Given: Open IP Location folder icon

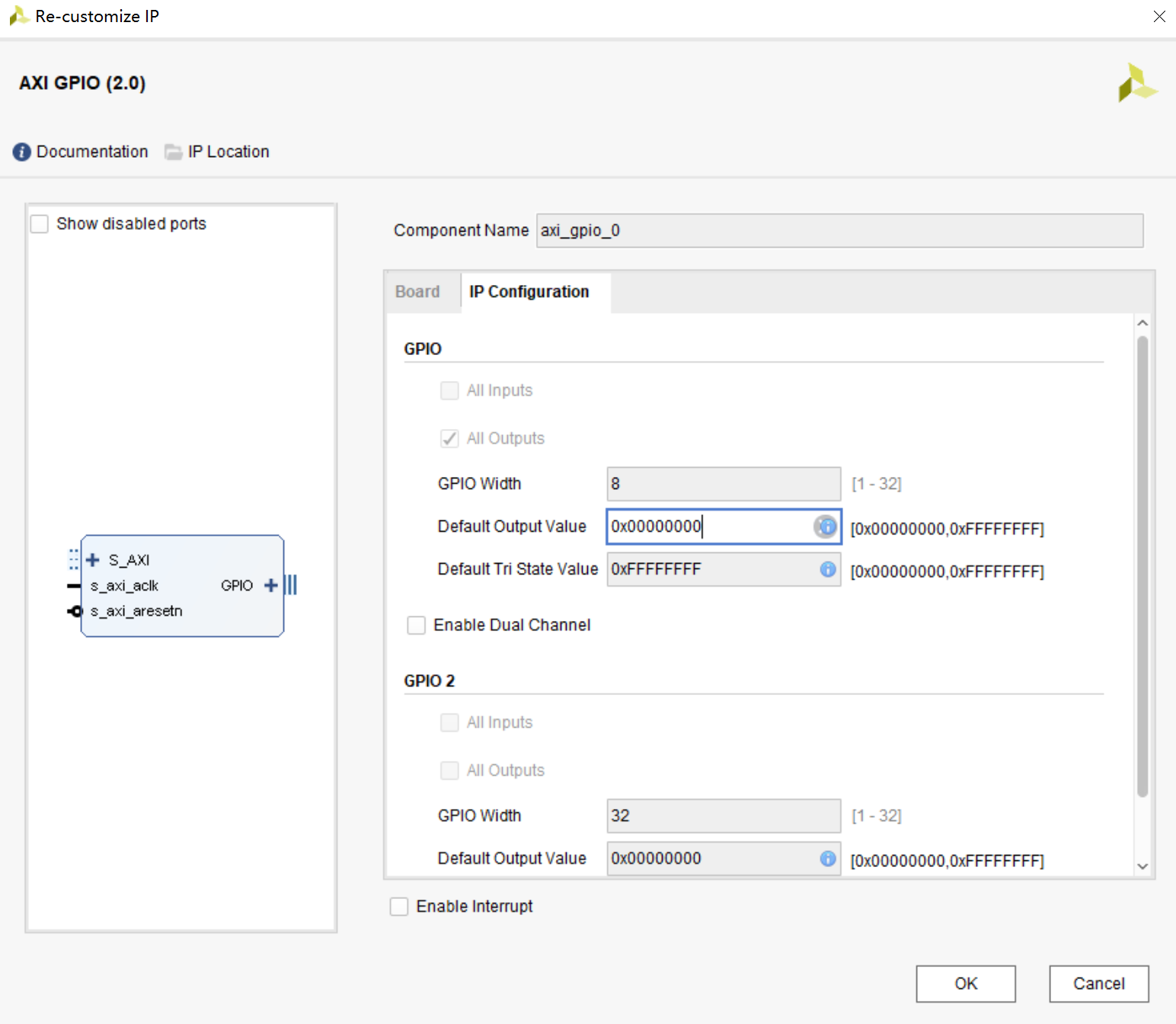Looking at the screenshot, I should coord(174,152).
